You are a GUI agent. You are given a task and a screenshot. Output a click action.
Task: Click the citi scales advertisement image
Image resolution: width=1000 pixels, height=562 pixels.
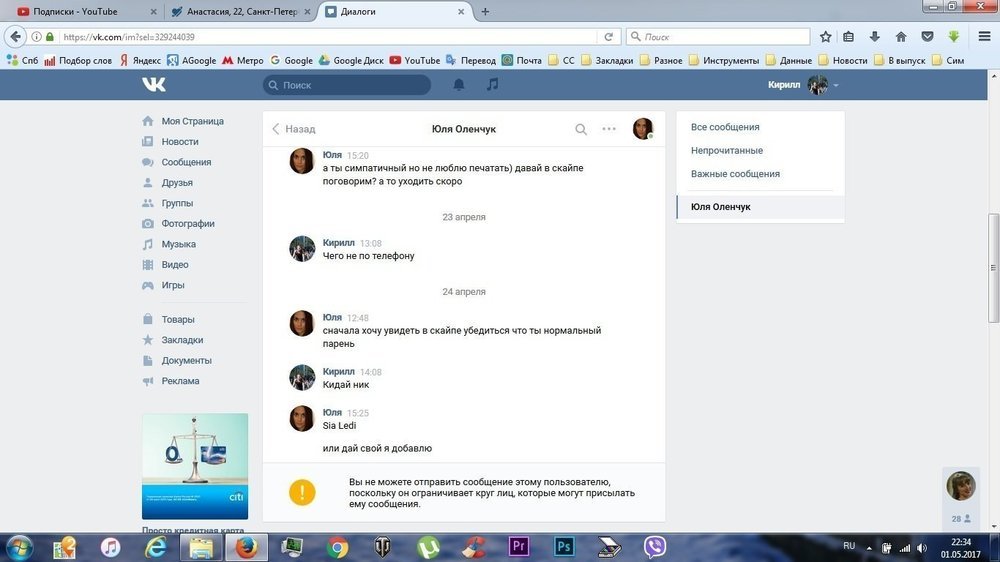[x=195, y=466]
